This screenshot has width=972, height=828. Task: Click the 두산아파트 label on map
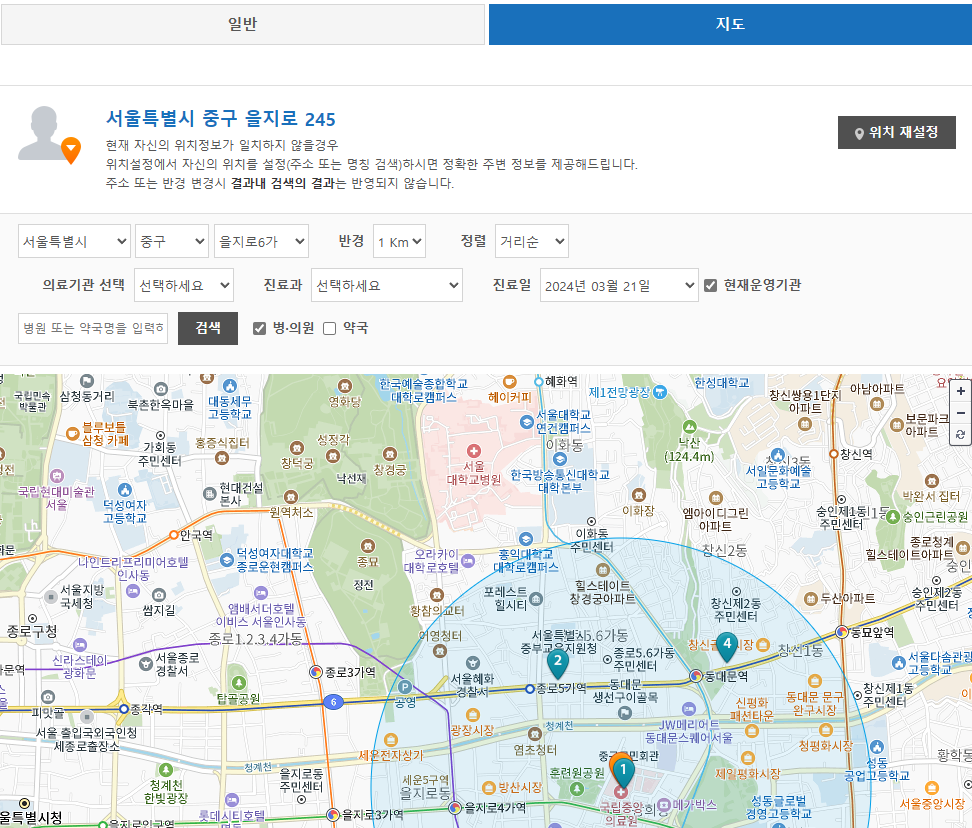tap(847, 599)
